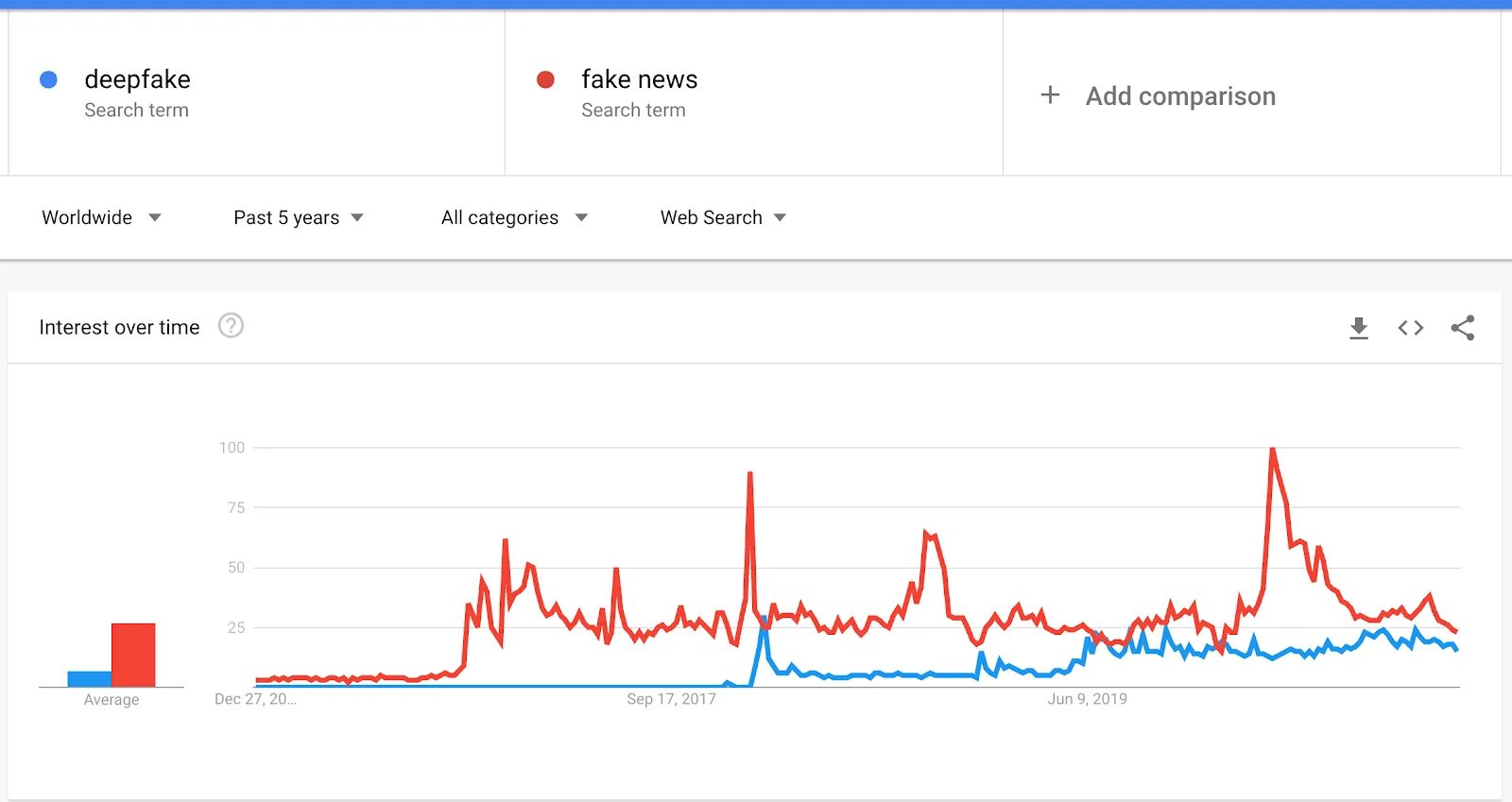Screen dimensions: 1512x802
Task: Click the blue average bar
Action: tap(89, 678)
